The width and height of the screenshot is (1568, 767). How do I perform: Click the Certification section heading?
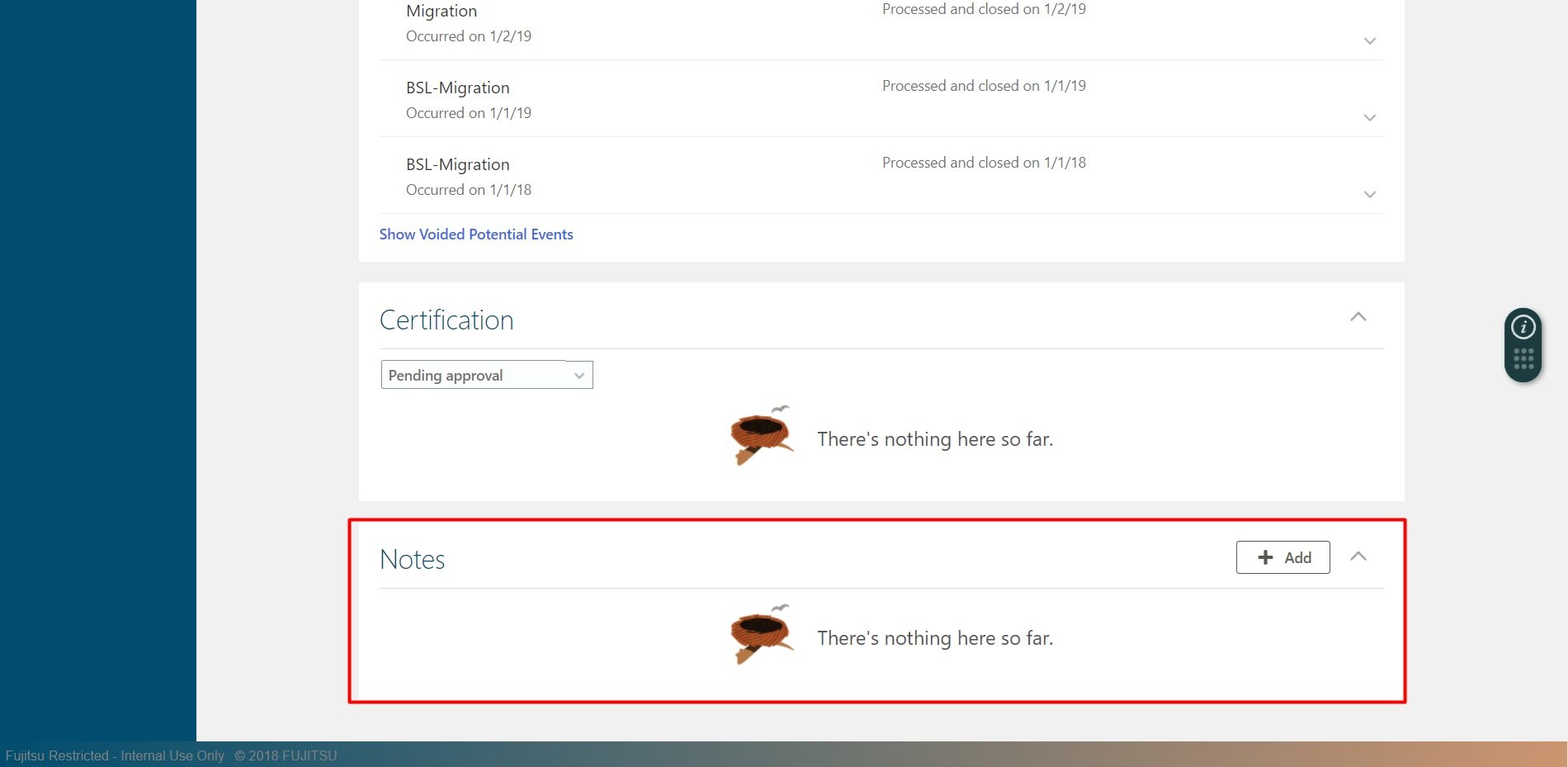coord(446,320)
